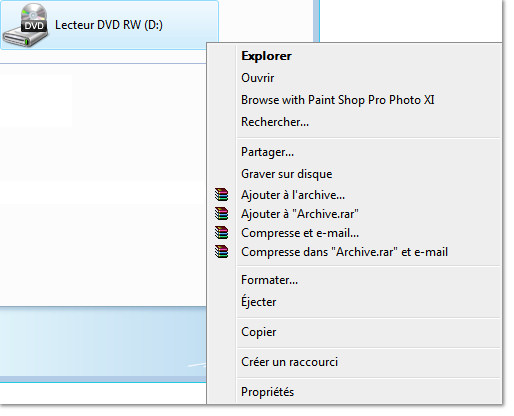The height and width of the screenshot is (416, 514).
Task: Open Propriétés of the DVD drive
Action: pyautogui.click(x=267, y=392)
